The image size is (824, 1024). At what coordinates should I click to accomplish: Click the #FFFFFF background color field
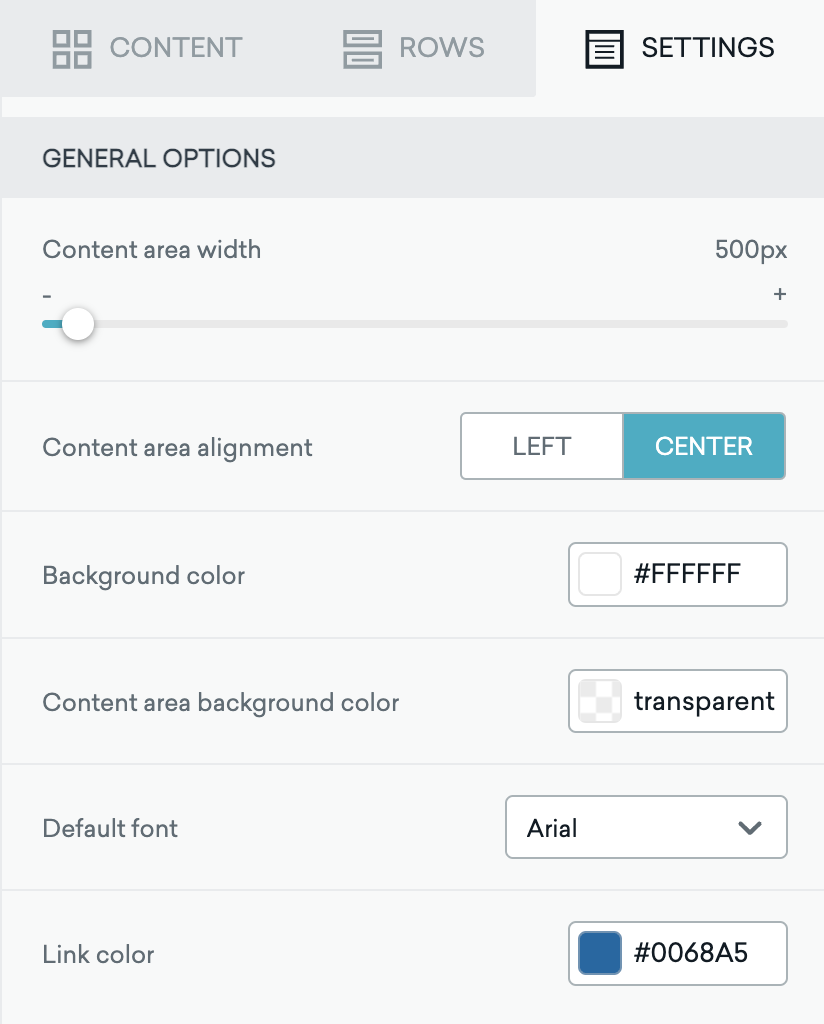click(x=678, y=574)
